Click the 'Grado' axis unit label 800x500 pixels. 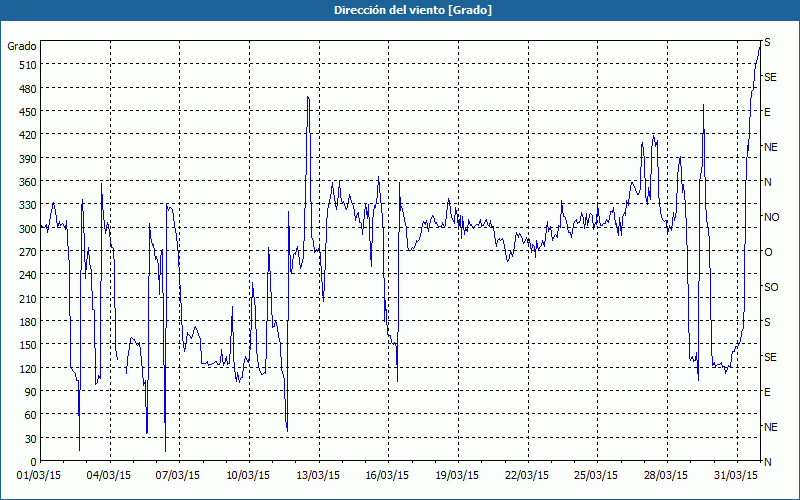(x=21, y=46)
